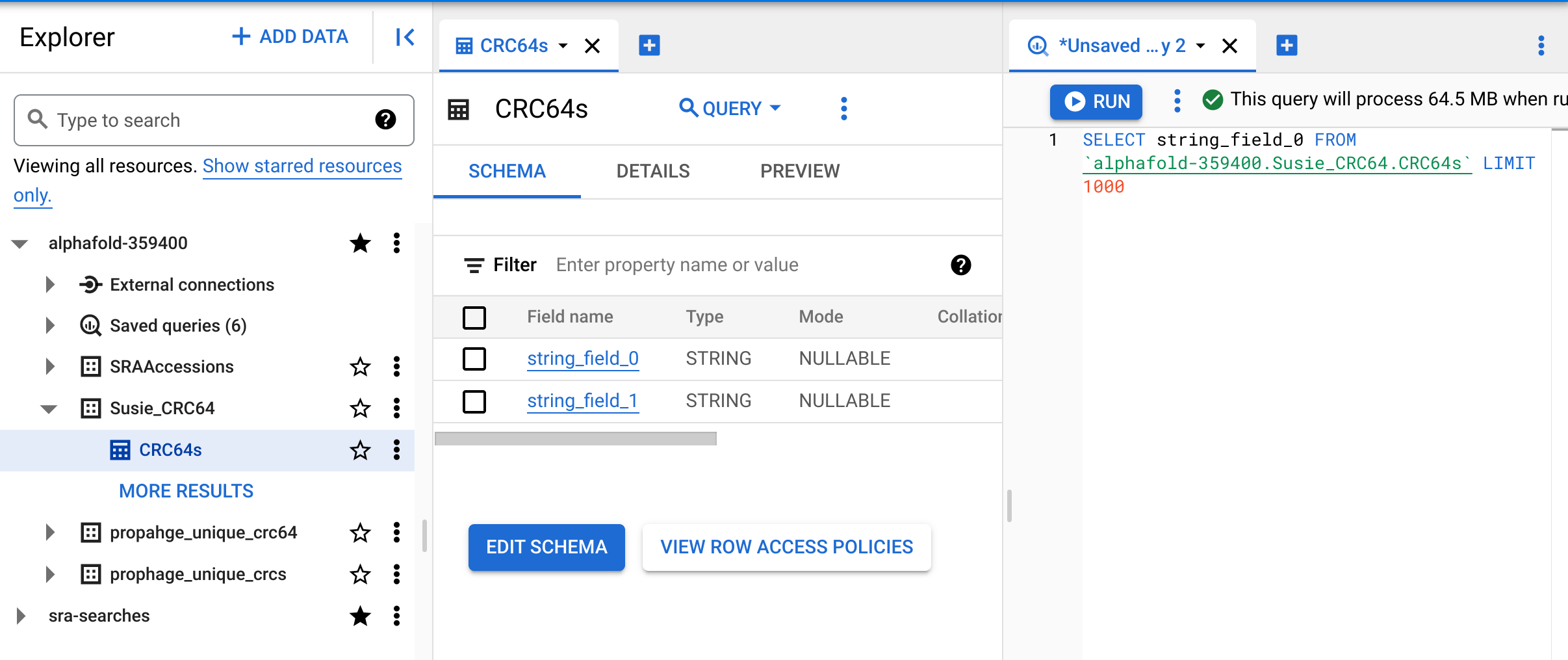The width and height of the screenshot is (1568, 660).
Task: Click the schema horizontal scrollbar
Action: 575,439
